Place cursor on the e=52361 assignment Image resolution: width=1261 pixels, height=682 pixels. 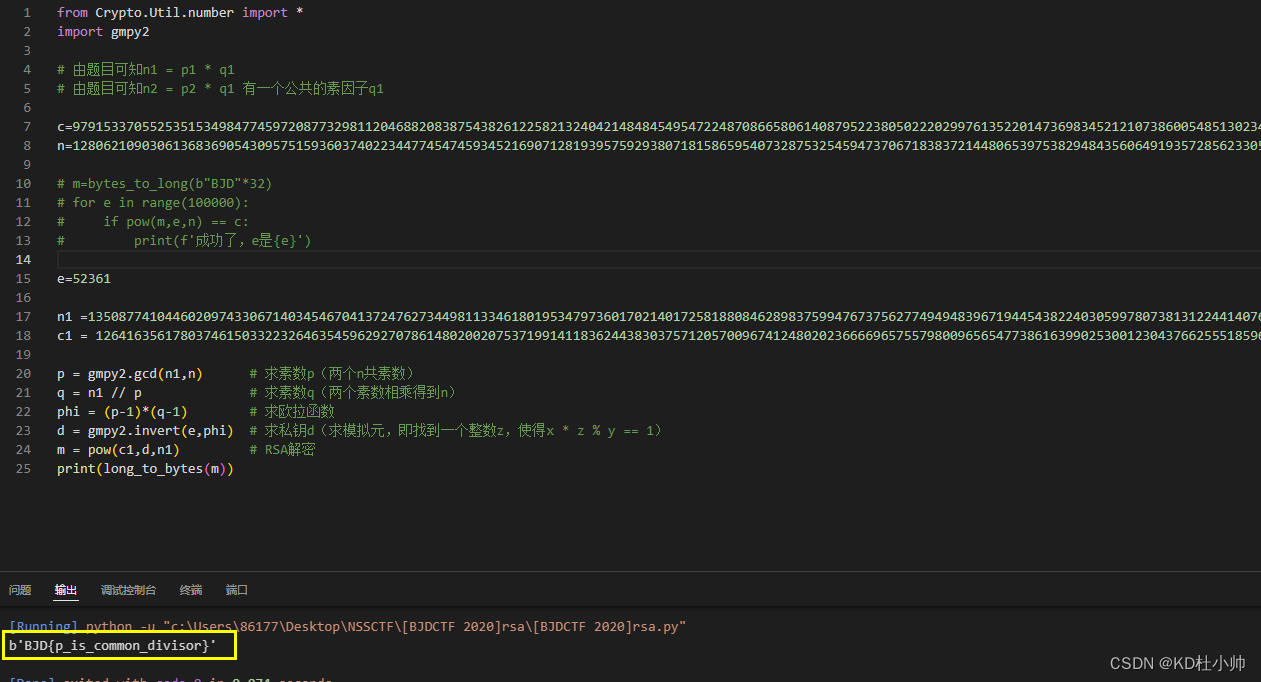click(85, 278)
